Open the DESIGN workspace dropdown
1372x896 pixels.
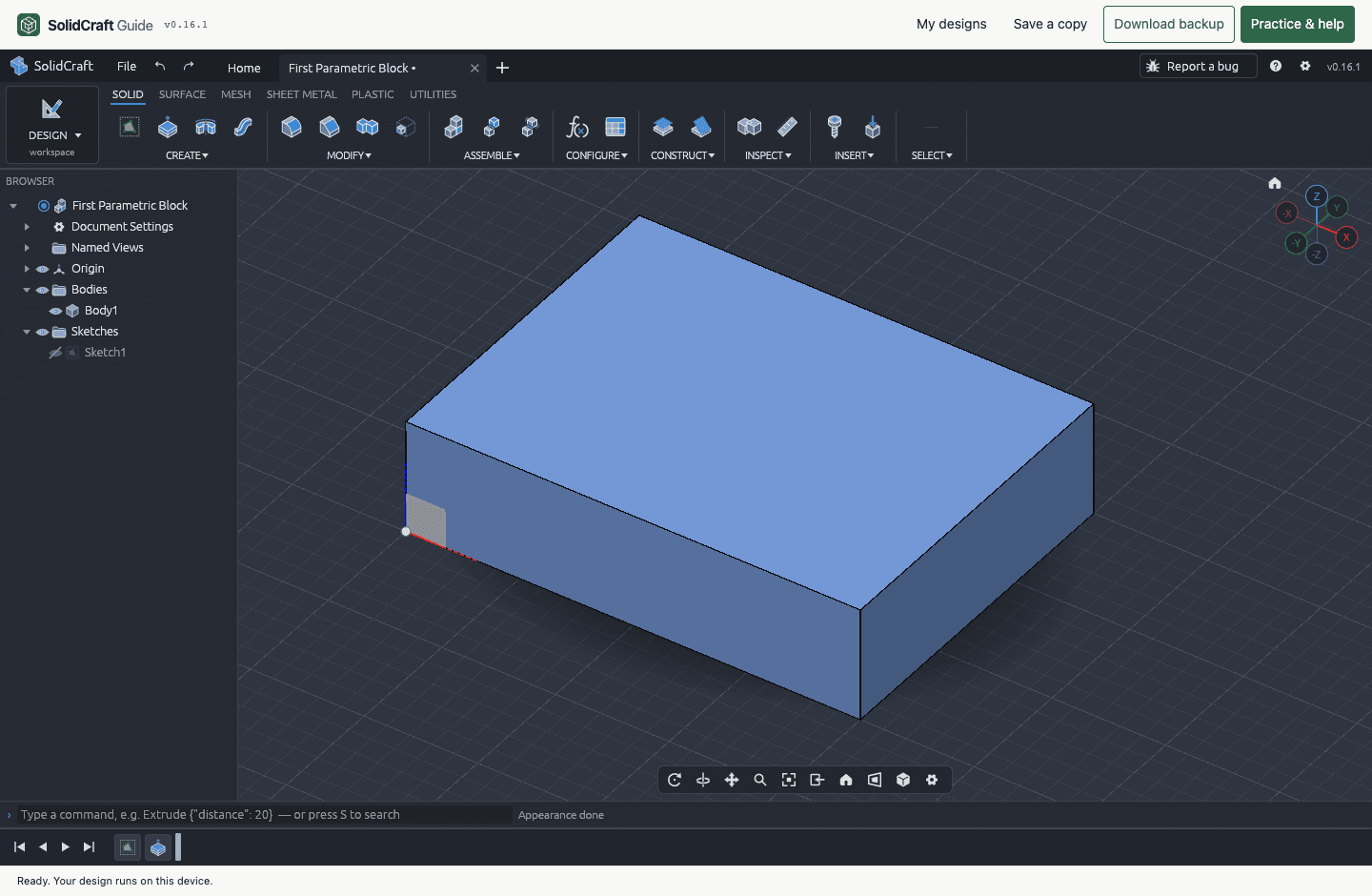point(52,125)
